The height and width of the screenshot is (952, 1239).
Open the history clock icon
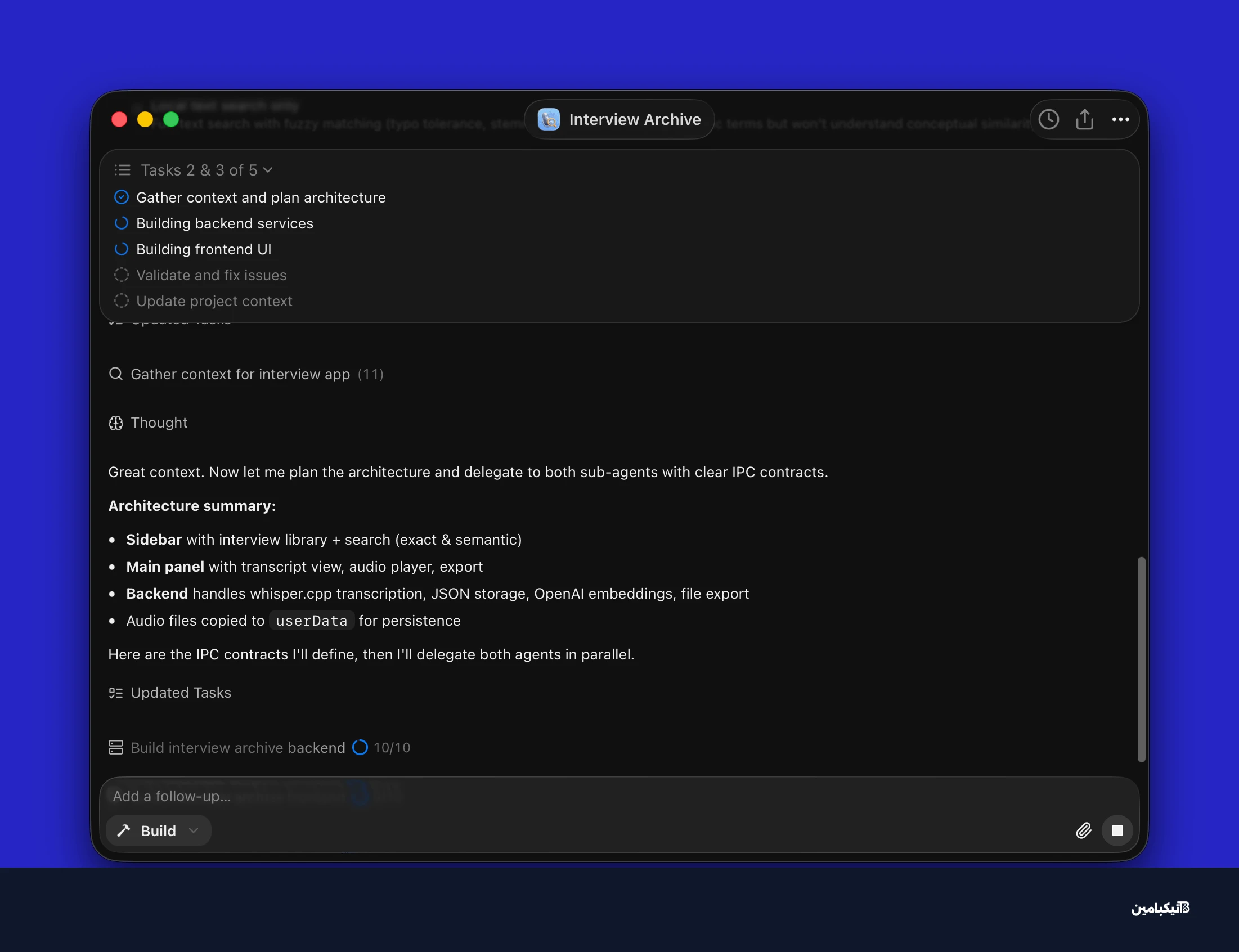1048,120
